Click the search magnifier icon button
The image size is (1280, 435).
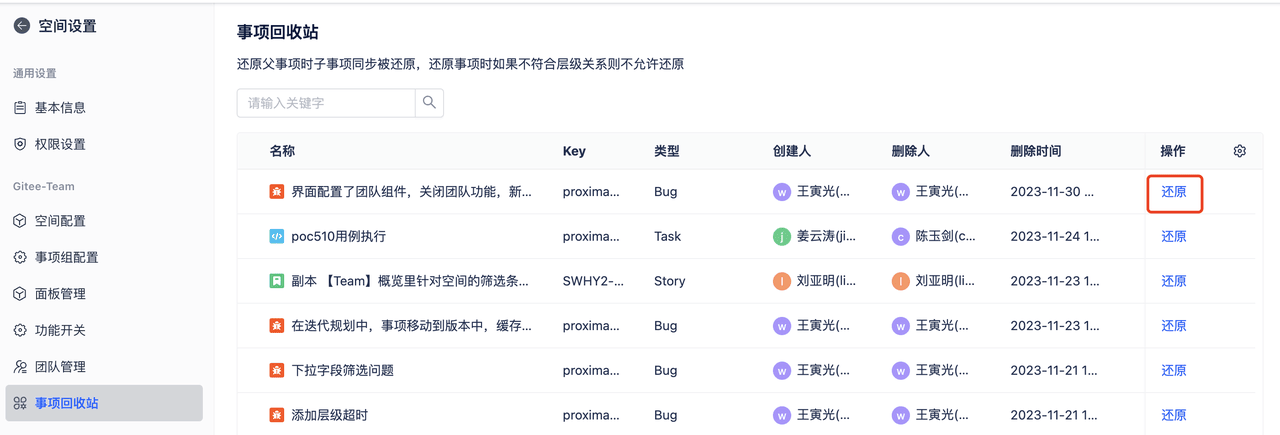pos(429,103)
